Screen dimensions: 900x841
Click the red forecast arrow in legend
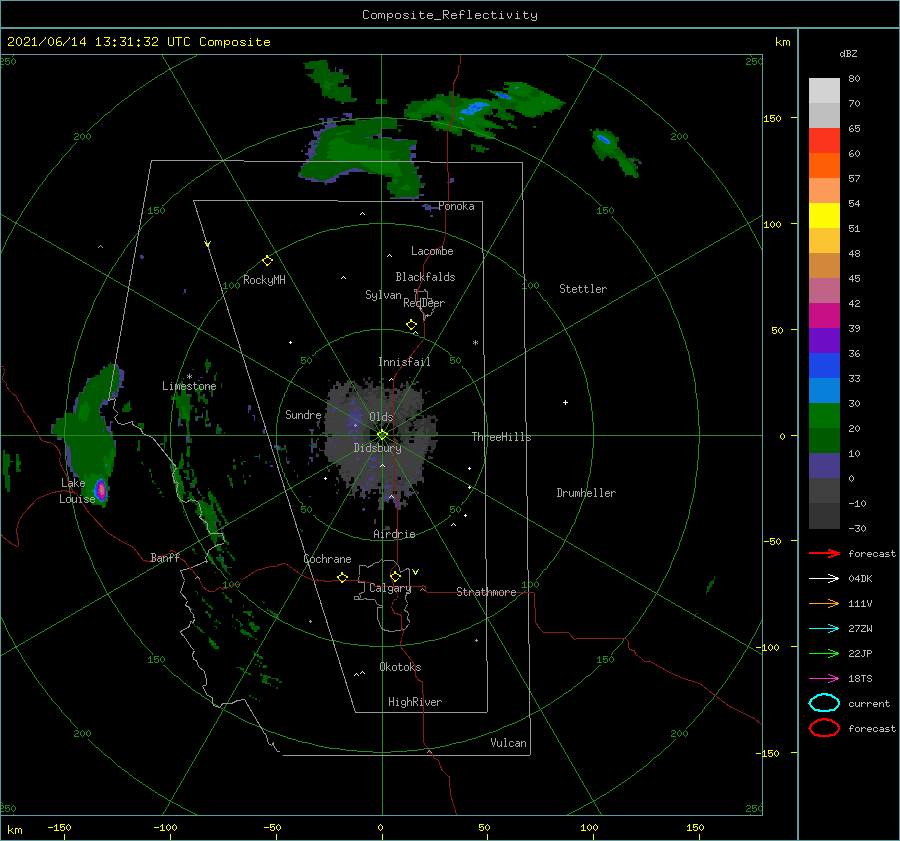point(824,553)
